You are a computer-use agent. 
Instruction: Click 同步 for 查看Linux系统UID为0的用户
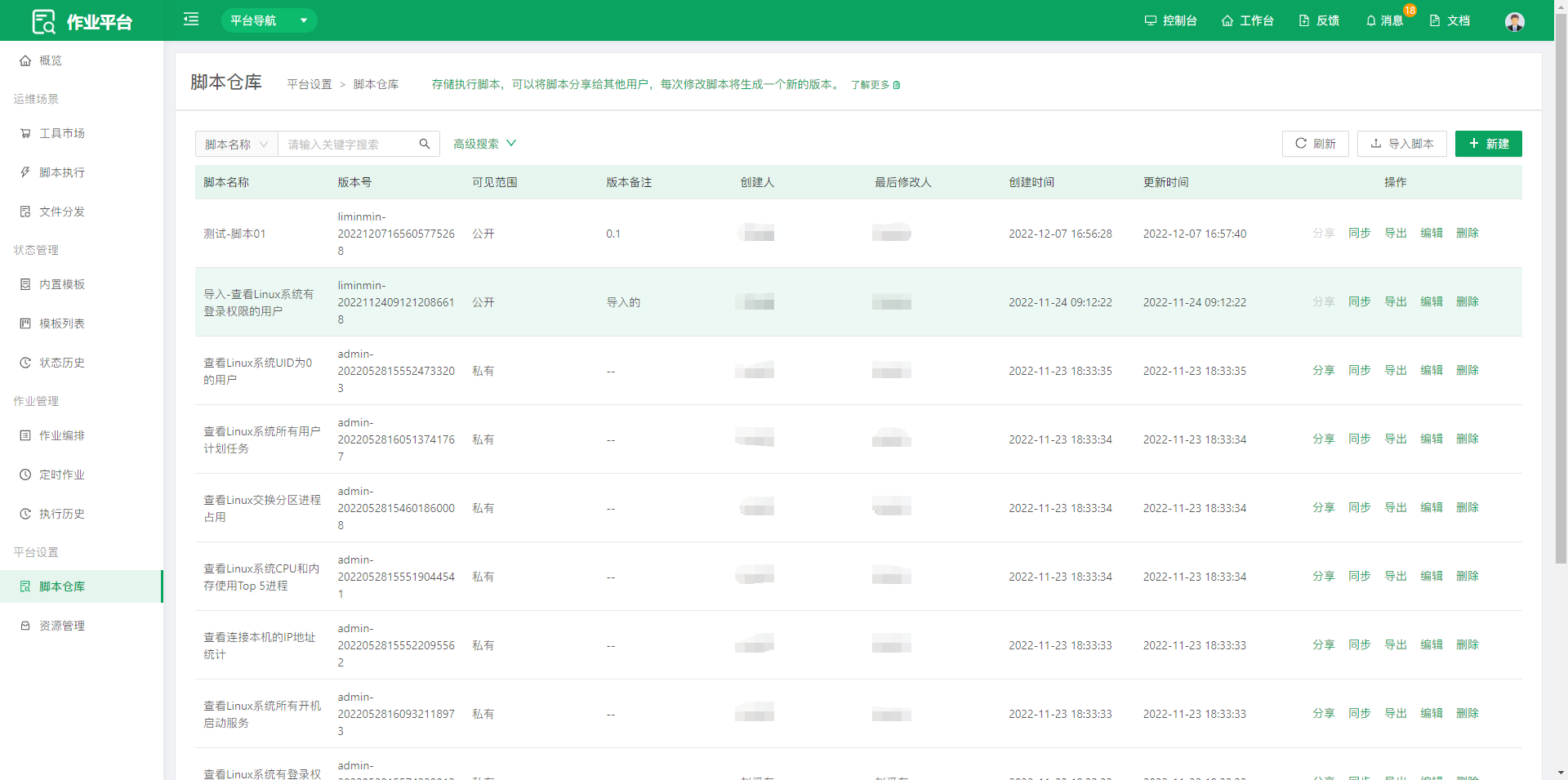pyautogui.click(x=1360, y=370)
